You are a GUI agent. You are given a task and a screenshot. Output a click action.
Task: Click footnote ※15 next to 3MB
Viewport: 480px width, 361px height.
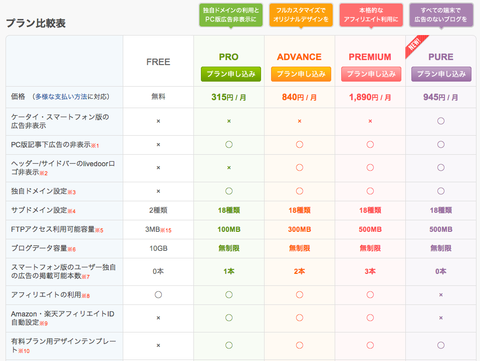[166, 230]
